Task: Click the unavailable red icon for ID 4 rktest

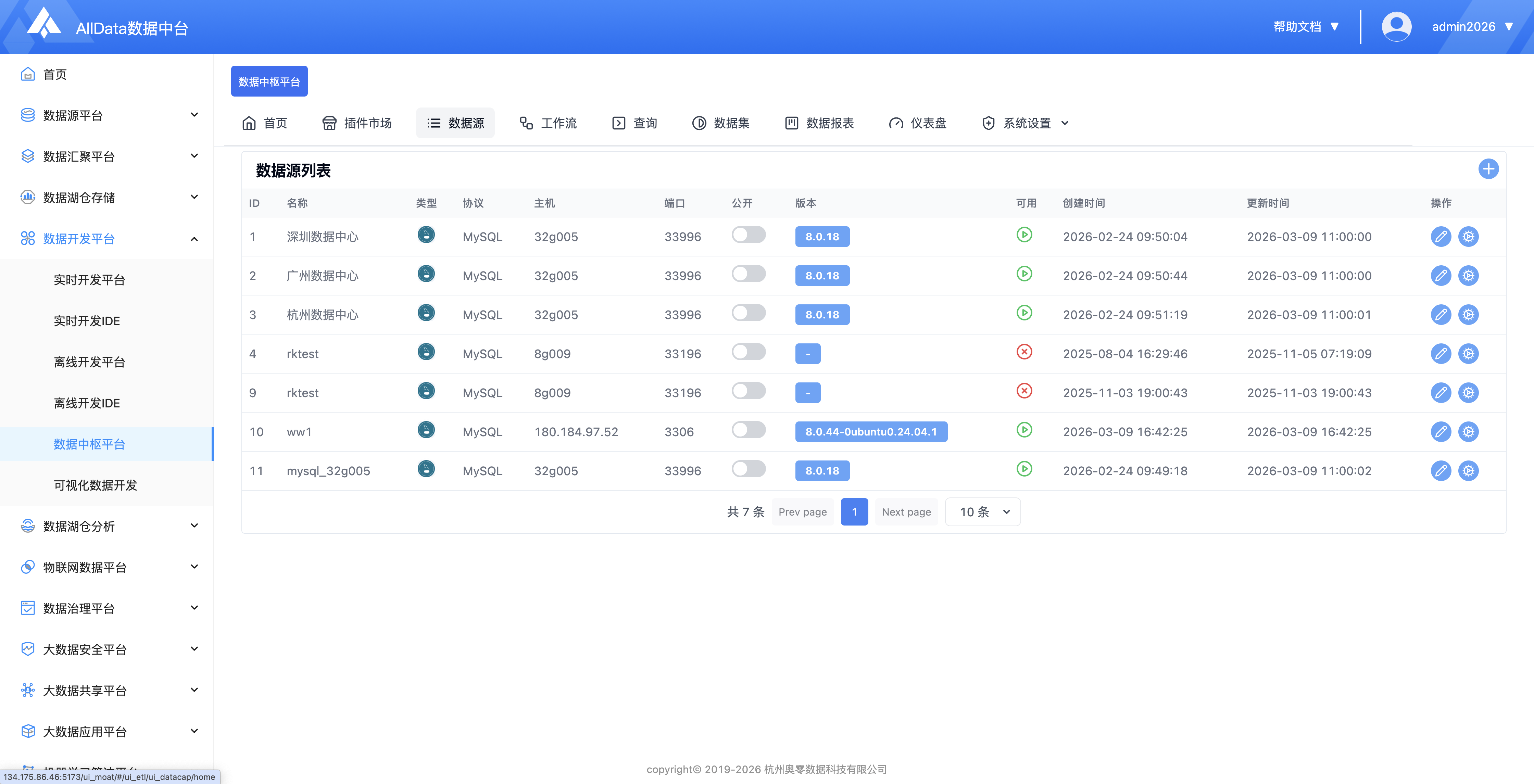Action: tap(1024, 352)
